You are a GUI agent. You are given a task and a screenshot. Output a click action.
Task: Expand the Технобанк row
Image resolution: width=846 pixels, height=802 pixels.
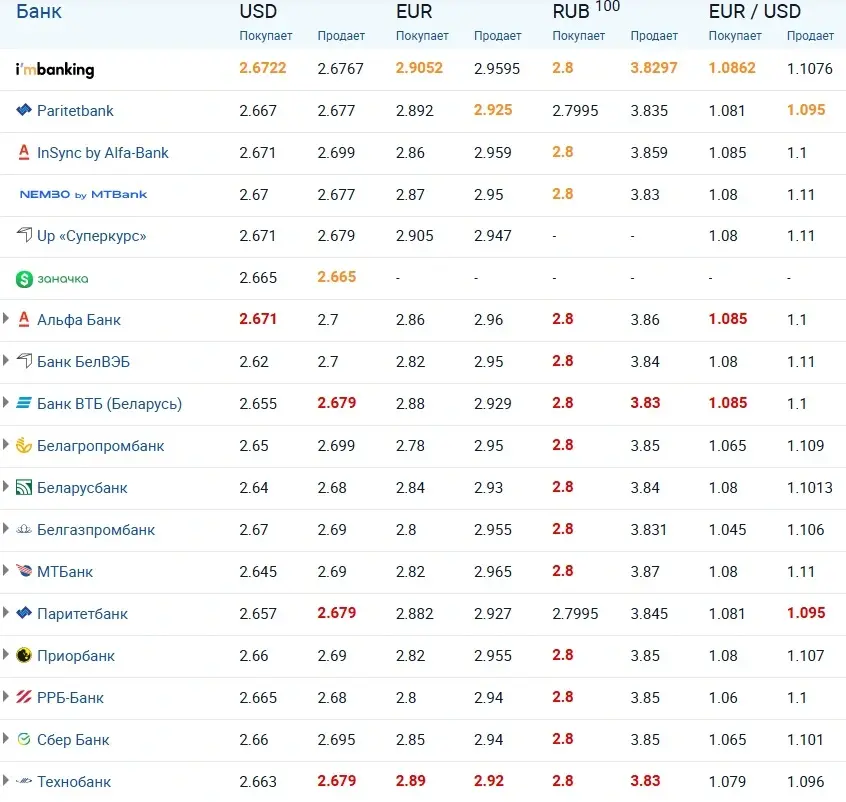point(5,780)
